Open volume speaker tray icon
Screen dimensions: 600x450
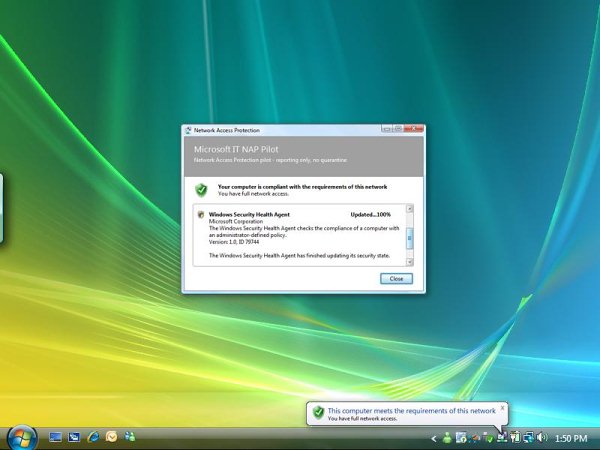click(542, 437)
